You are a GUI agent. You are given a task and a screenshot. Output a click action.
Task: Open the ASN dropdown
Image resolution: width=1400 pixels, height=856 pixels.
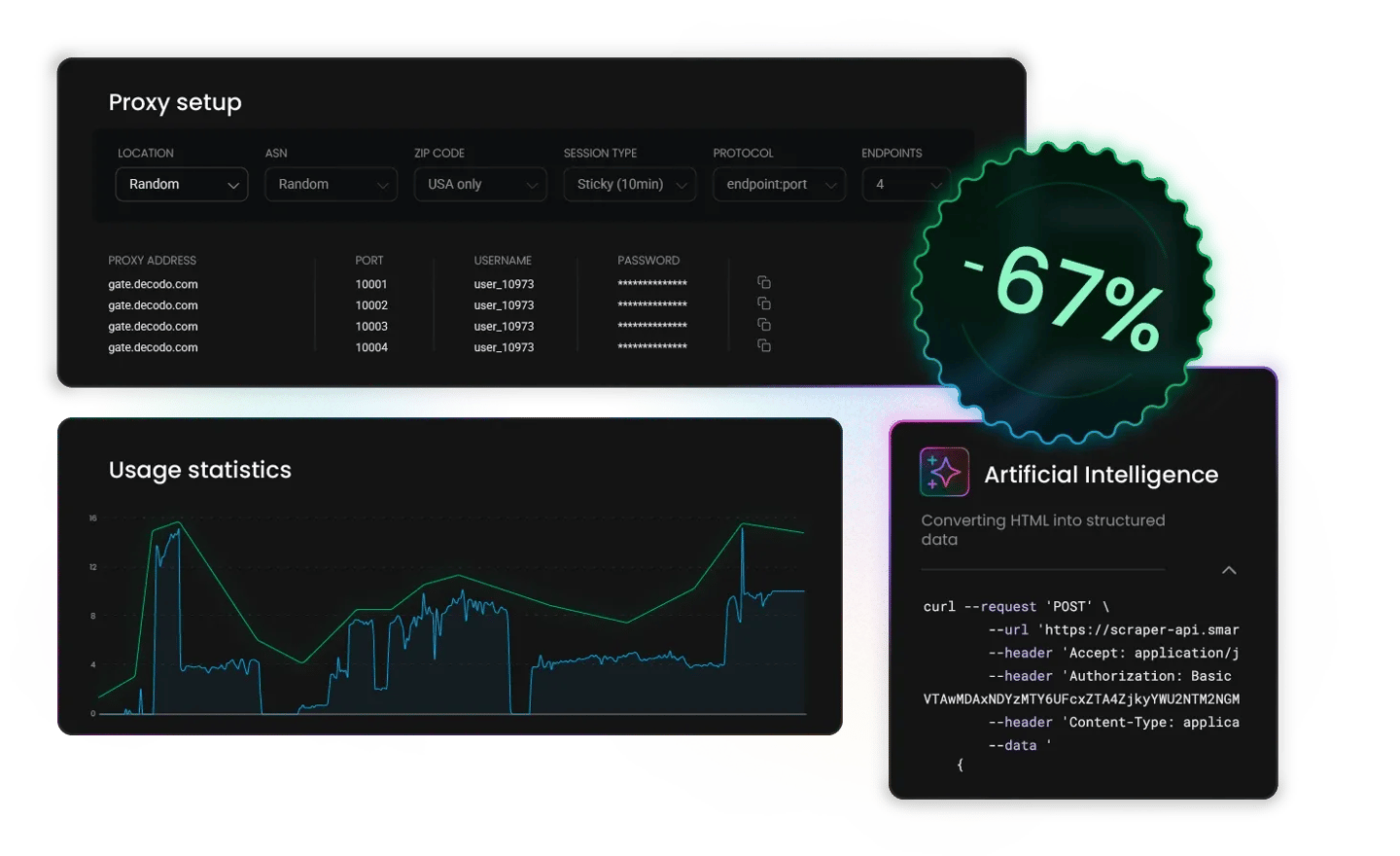[331, 185]
